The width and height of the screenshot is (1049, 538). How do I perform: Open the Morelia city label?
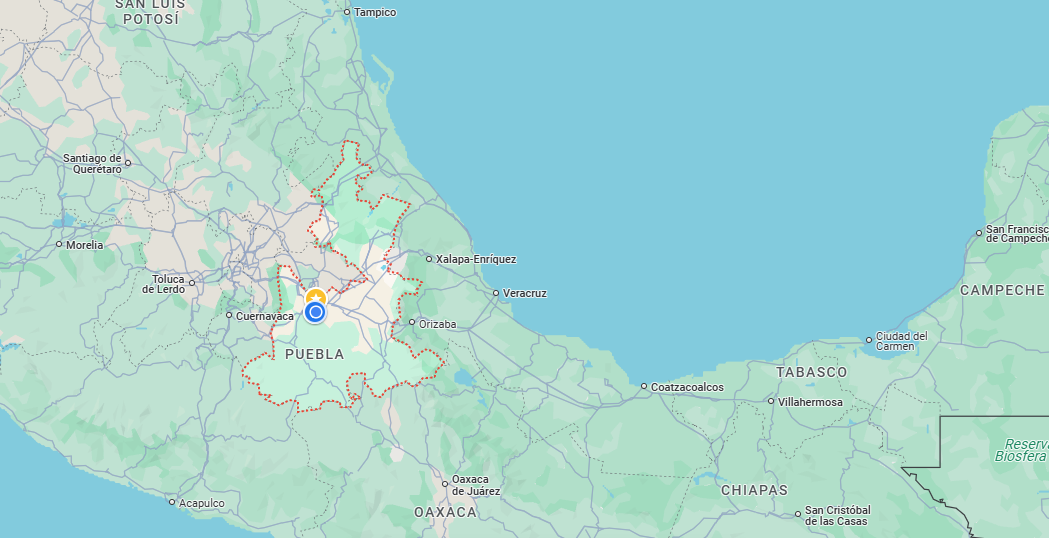click(x=85, y=245)
